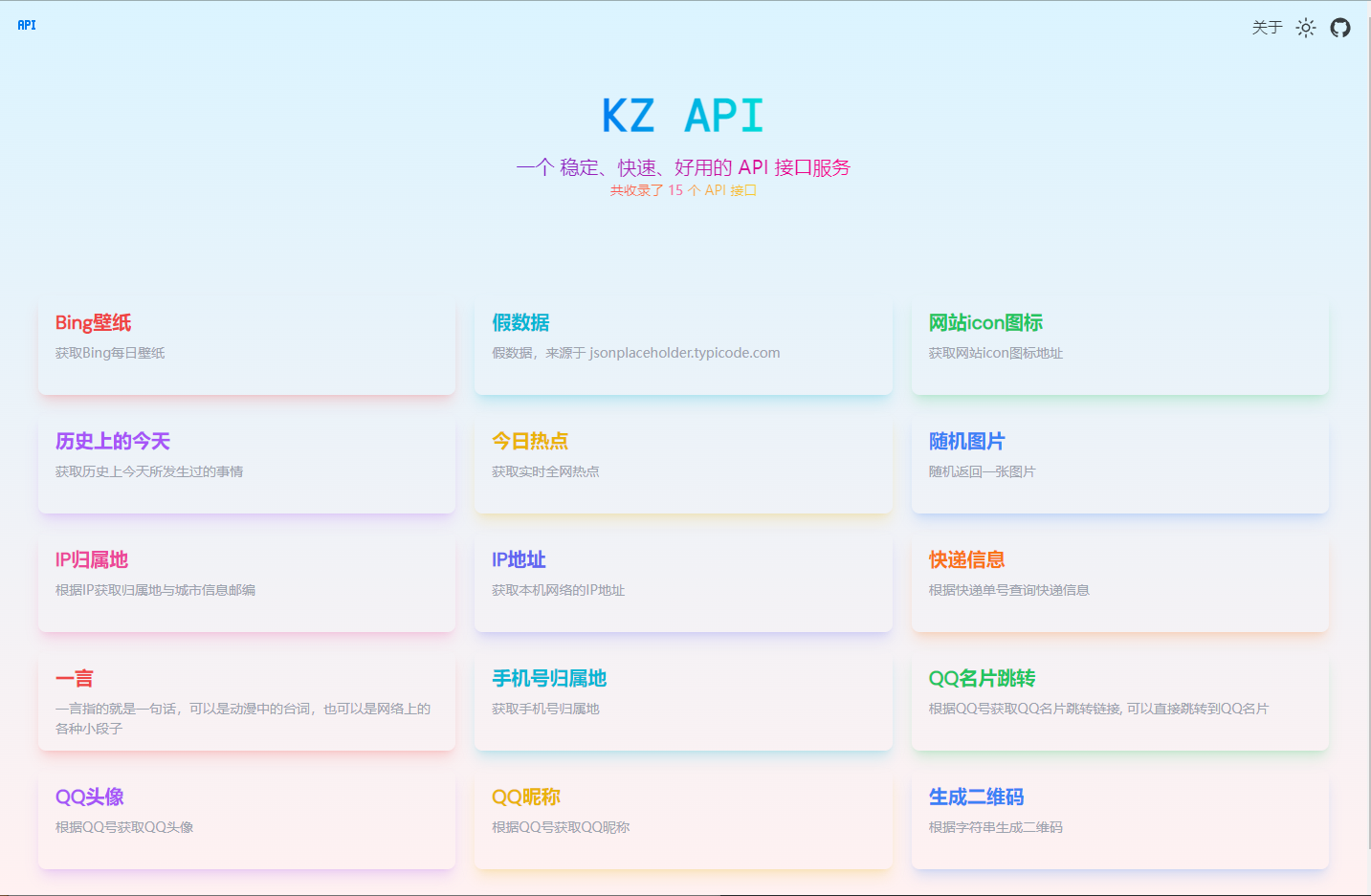Click description 根据QQ号获取QQ昵称
This screenshot has width=1371, height=896.
click(561, 827)
